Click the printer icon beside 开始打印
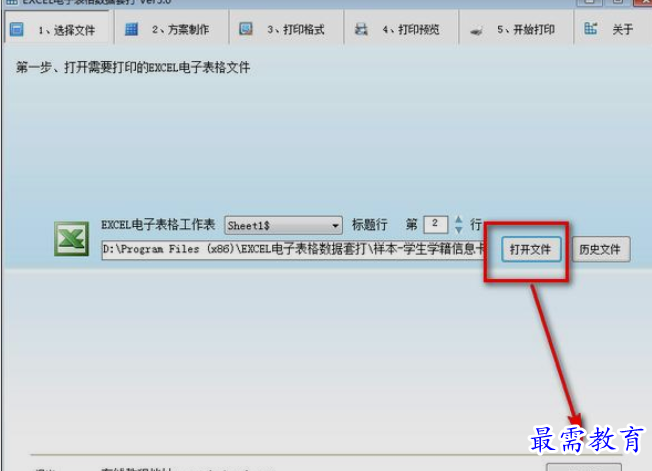 [x=476, y=30]
